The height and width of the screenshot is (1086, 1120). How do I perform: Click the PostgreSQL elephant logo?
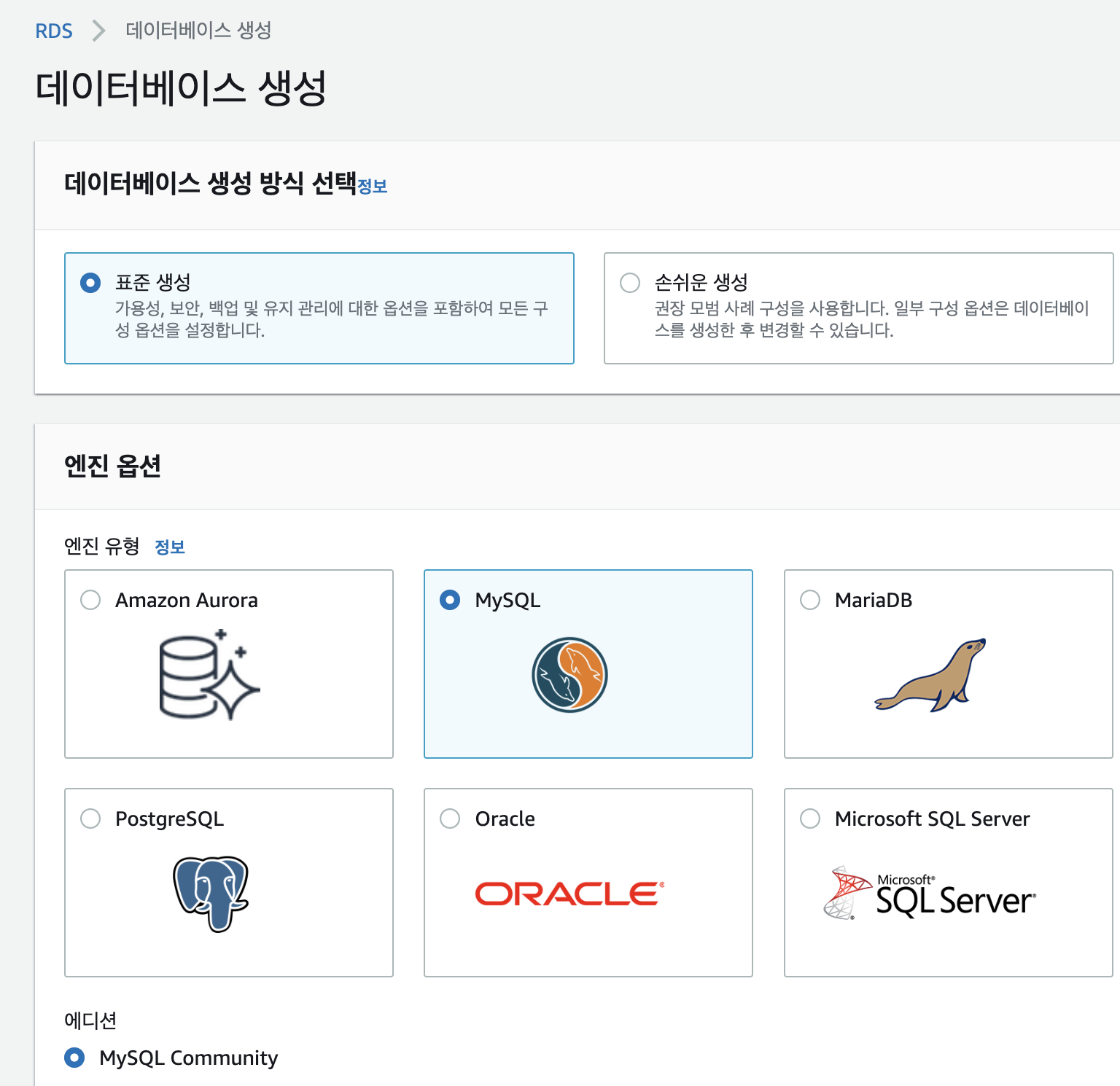coord(211,894)
